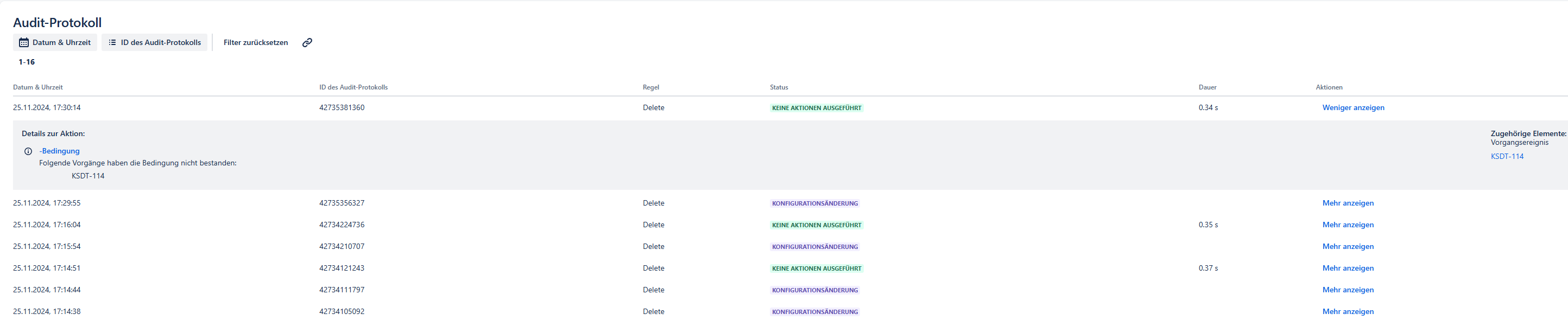This screenshot has height=320, width=1568.
Task: Click audit log ID 42735381360
Action: (x=342, y=108)
